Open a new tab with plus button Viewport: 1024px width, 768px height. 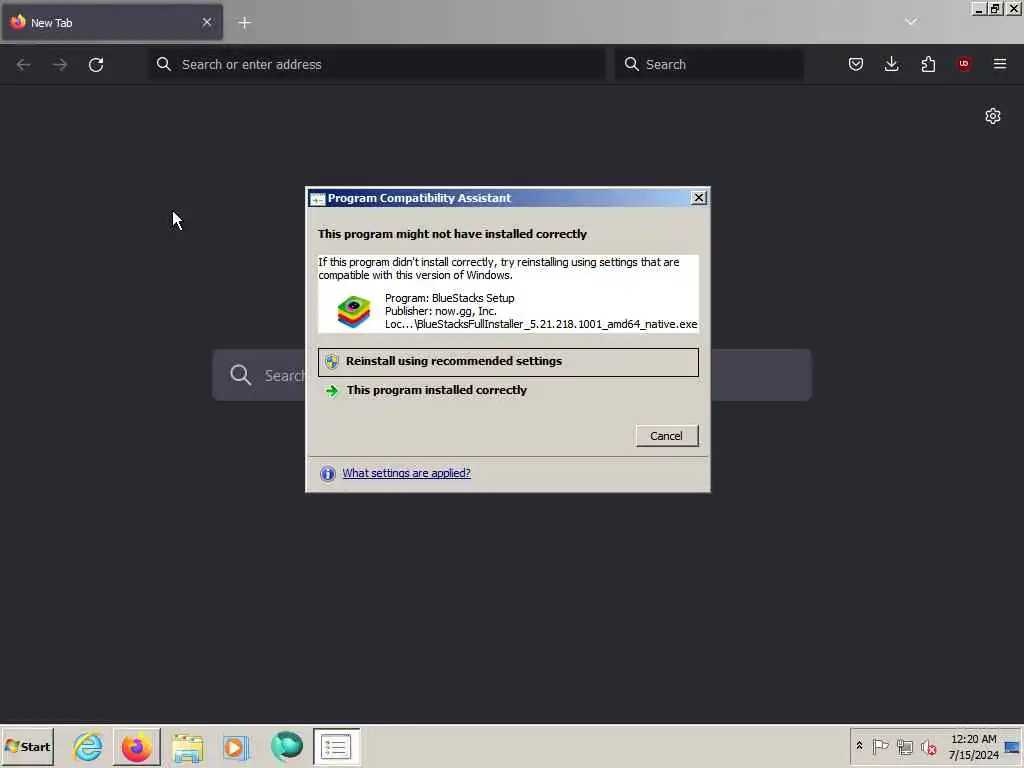point(244,23)
